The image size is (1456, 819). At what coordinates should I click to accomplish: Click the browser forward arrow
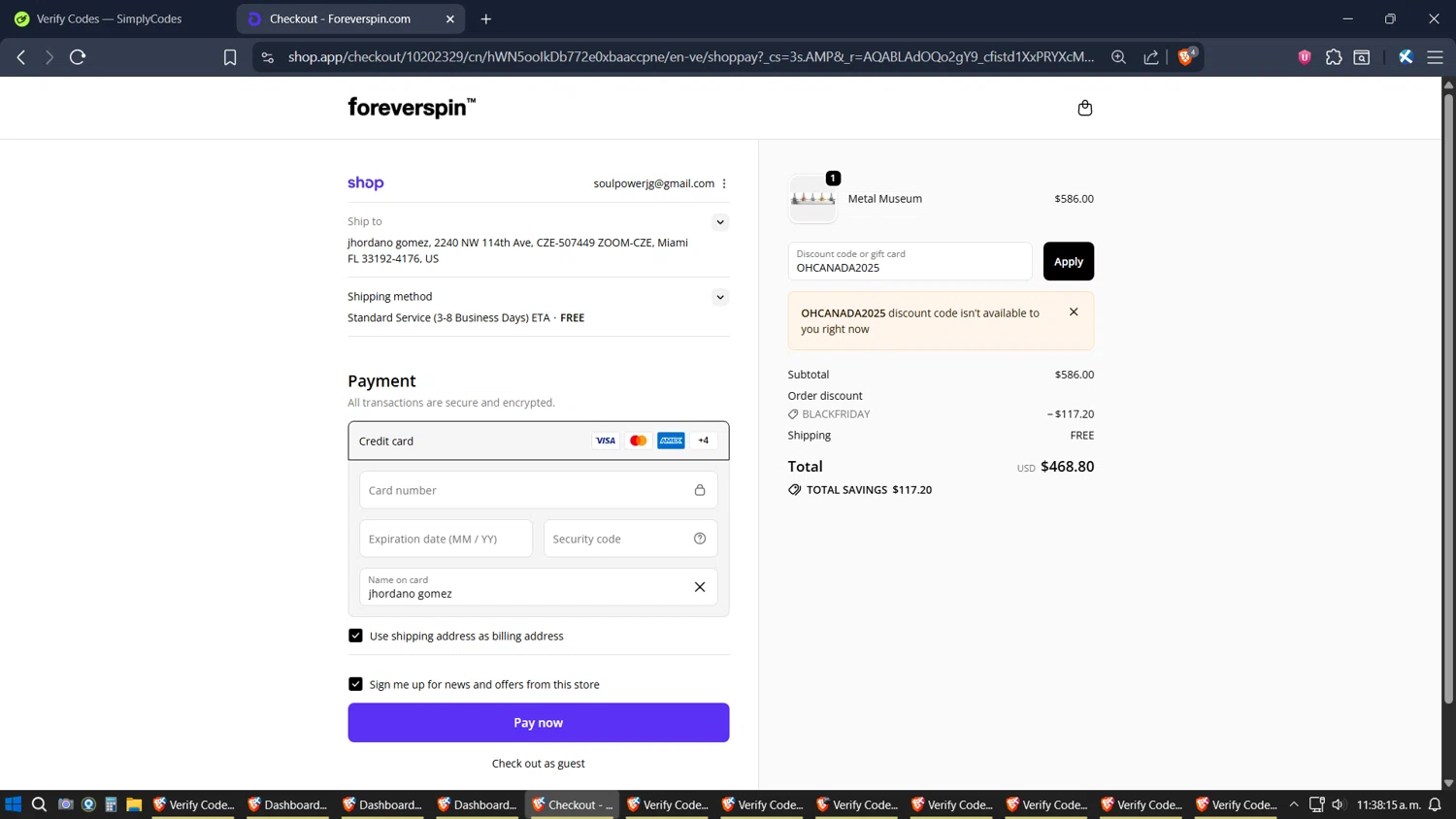[x=49, y=57]
